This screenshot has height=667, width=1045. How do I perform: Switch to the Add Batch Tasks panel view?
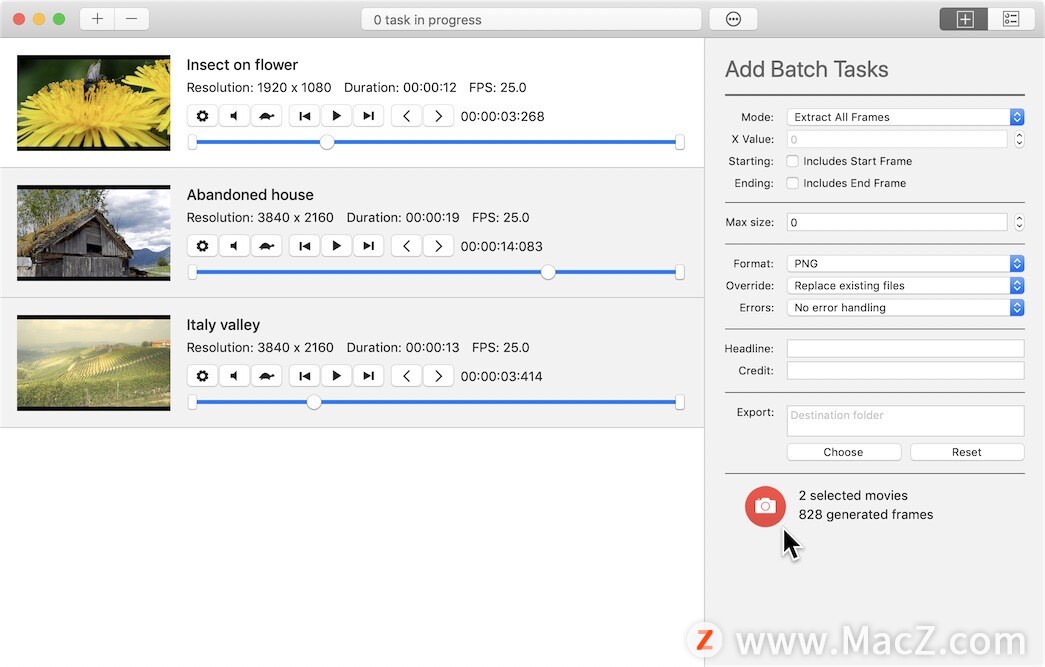pos(964,19)
